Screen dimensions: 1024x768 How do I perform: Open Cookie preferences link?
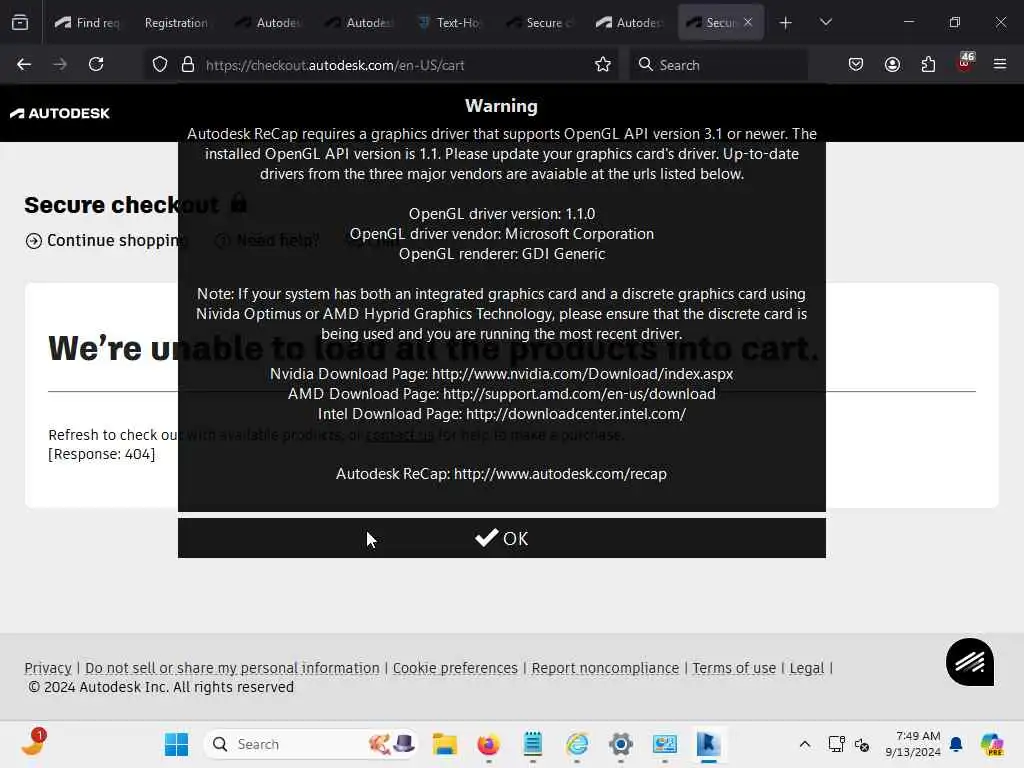point(455,668)
